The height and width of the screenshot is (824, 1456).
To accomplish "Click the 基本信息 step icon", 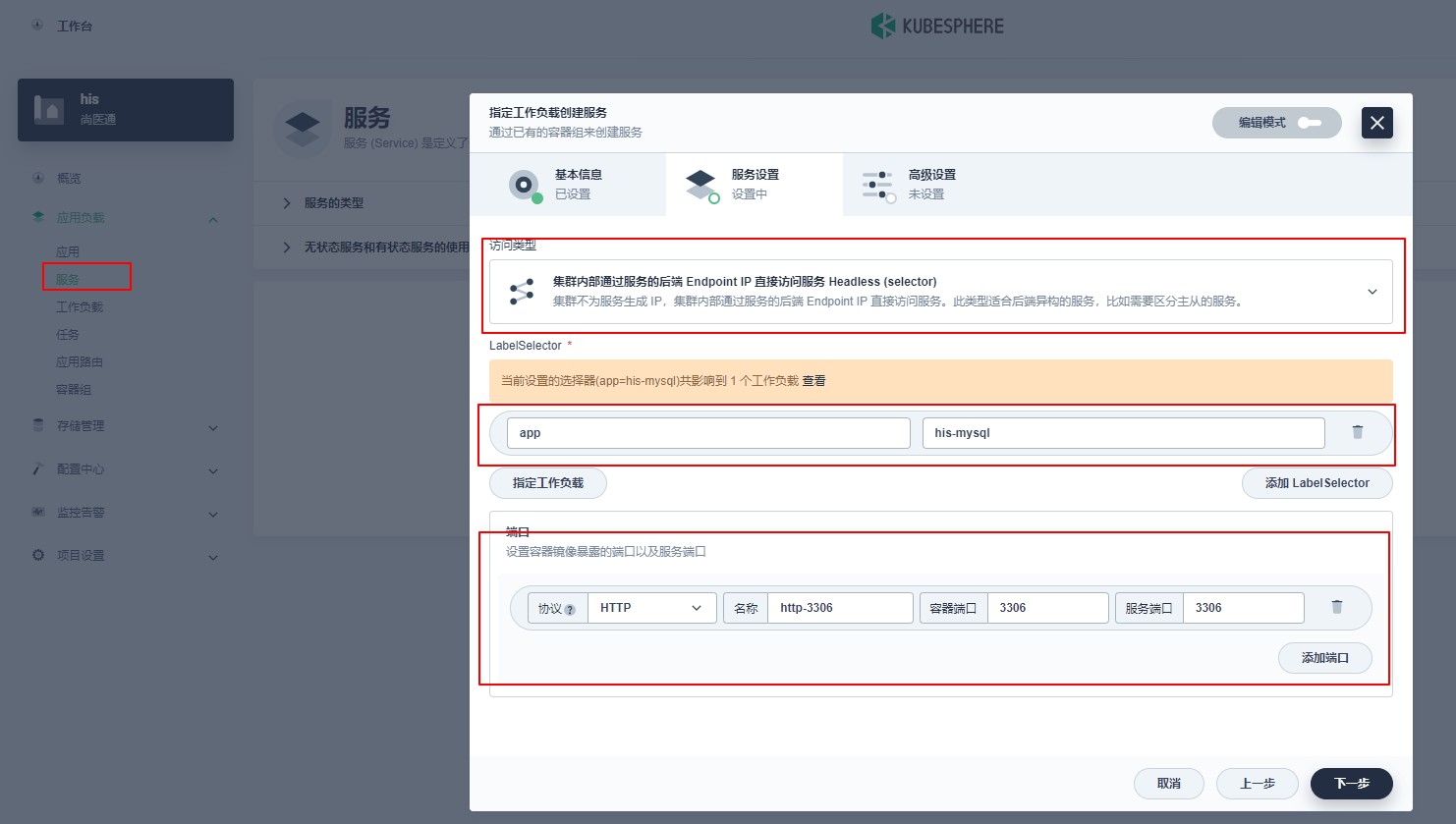I will tap(525, 185).
